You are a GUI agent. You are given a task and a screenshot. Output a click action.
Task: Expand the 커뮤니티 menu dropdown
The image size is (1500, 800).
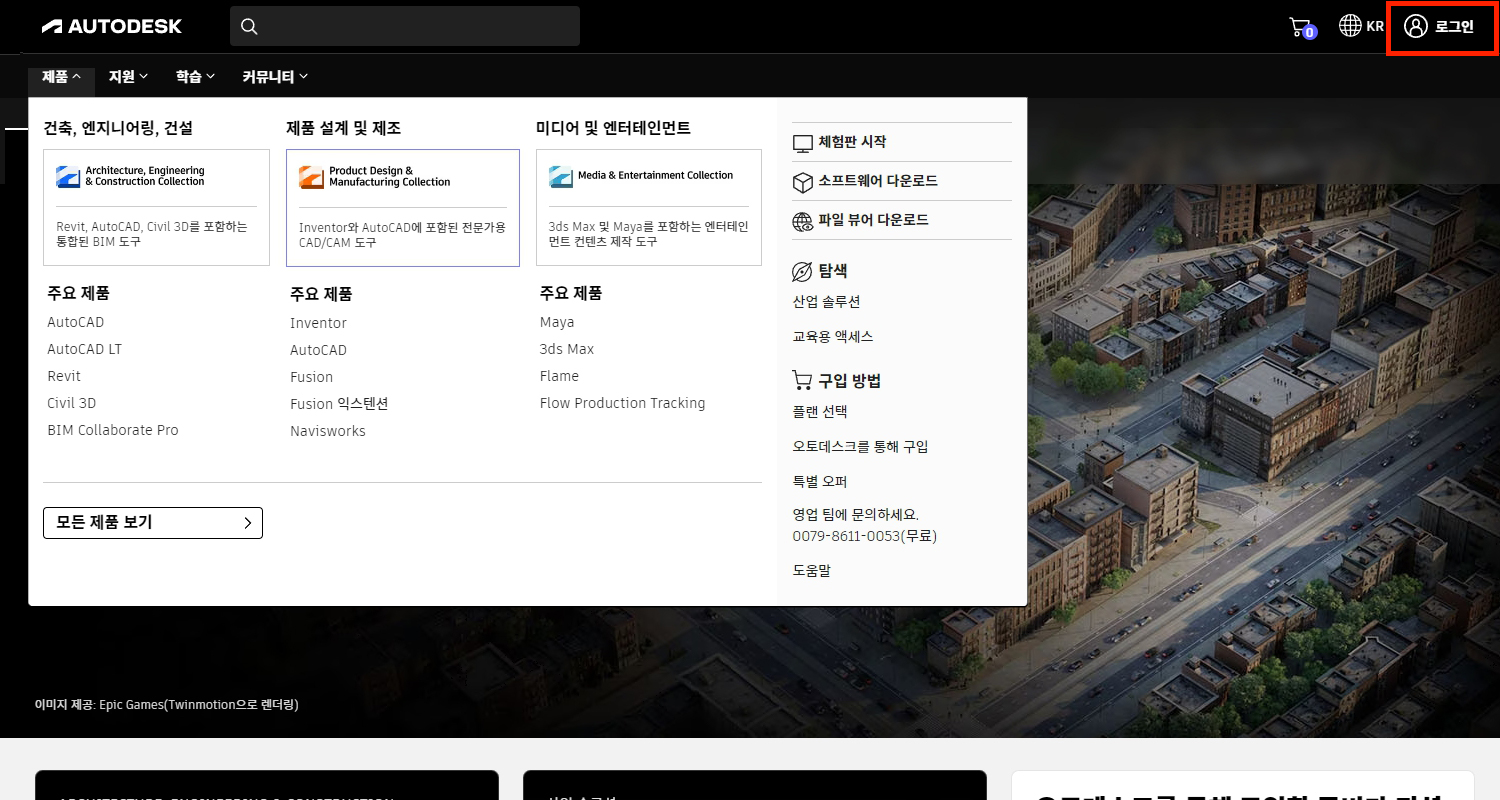click(275, 76)
